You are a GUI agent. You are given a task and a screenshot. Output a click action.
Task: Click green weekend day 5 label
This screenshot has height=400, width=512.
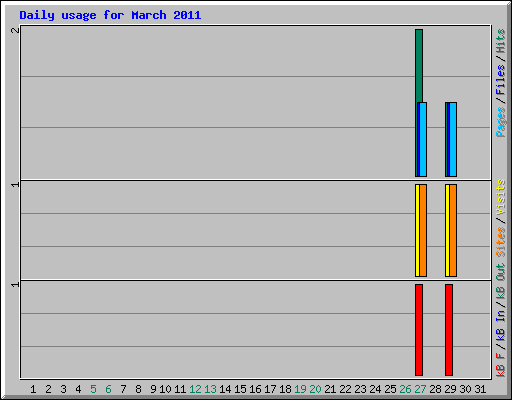click(93, 389)
